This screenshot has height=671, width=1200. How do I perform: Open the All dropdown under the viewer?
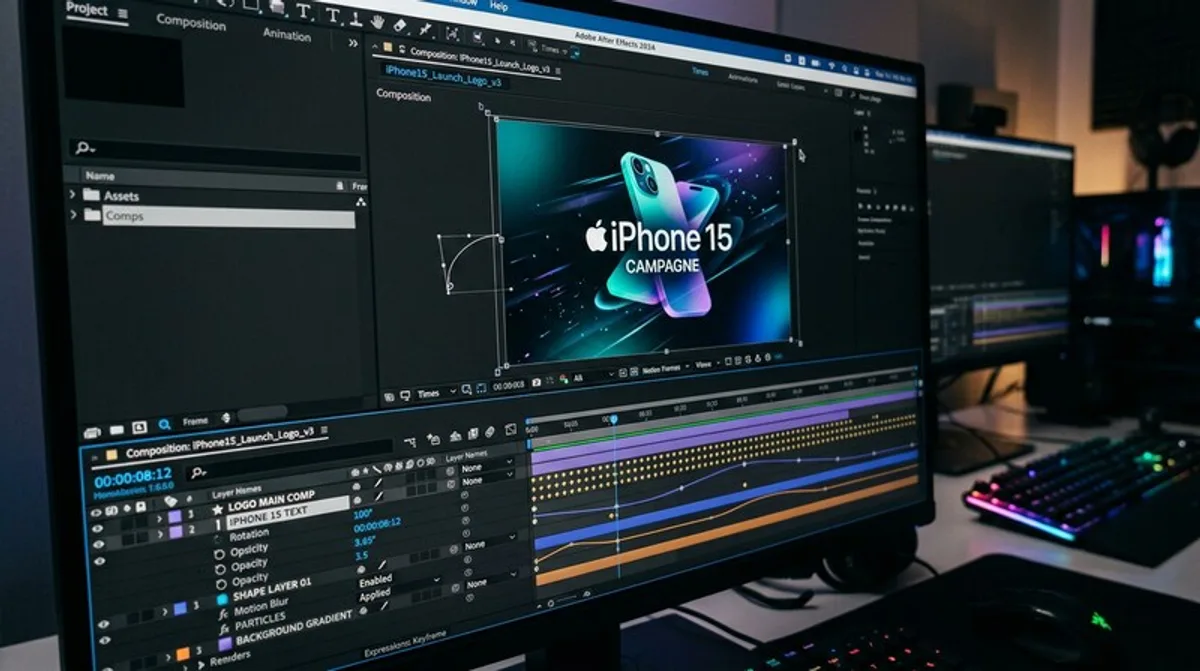[594, 376]
